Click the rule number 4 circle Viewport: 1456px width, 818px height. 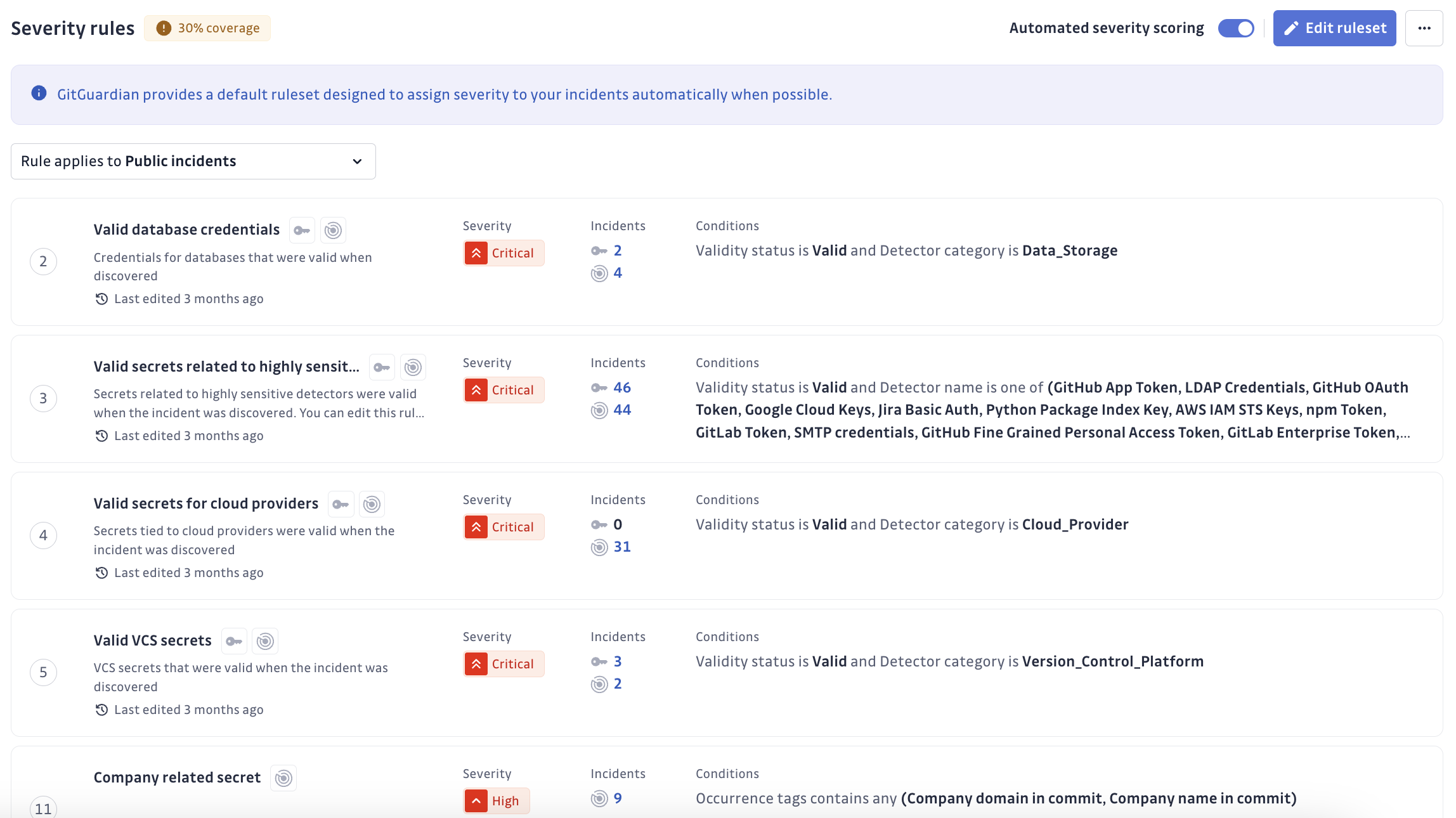click(x=43, y=535)
